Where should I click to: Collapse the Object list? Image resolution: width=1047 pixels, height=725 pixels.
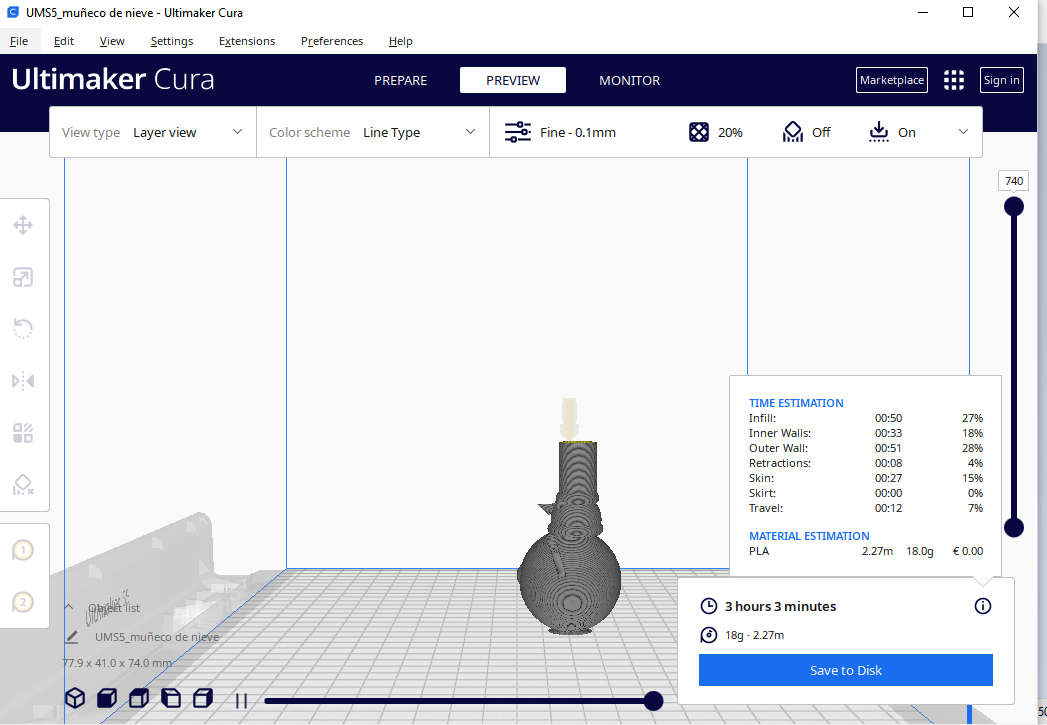pos(69,608)
